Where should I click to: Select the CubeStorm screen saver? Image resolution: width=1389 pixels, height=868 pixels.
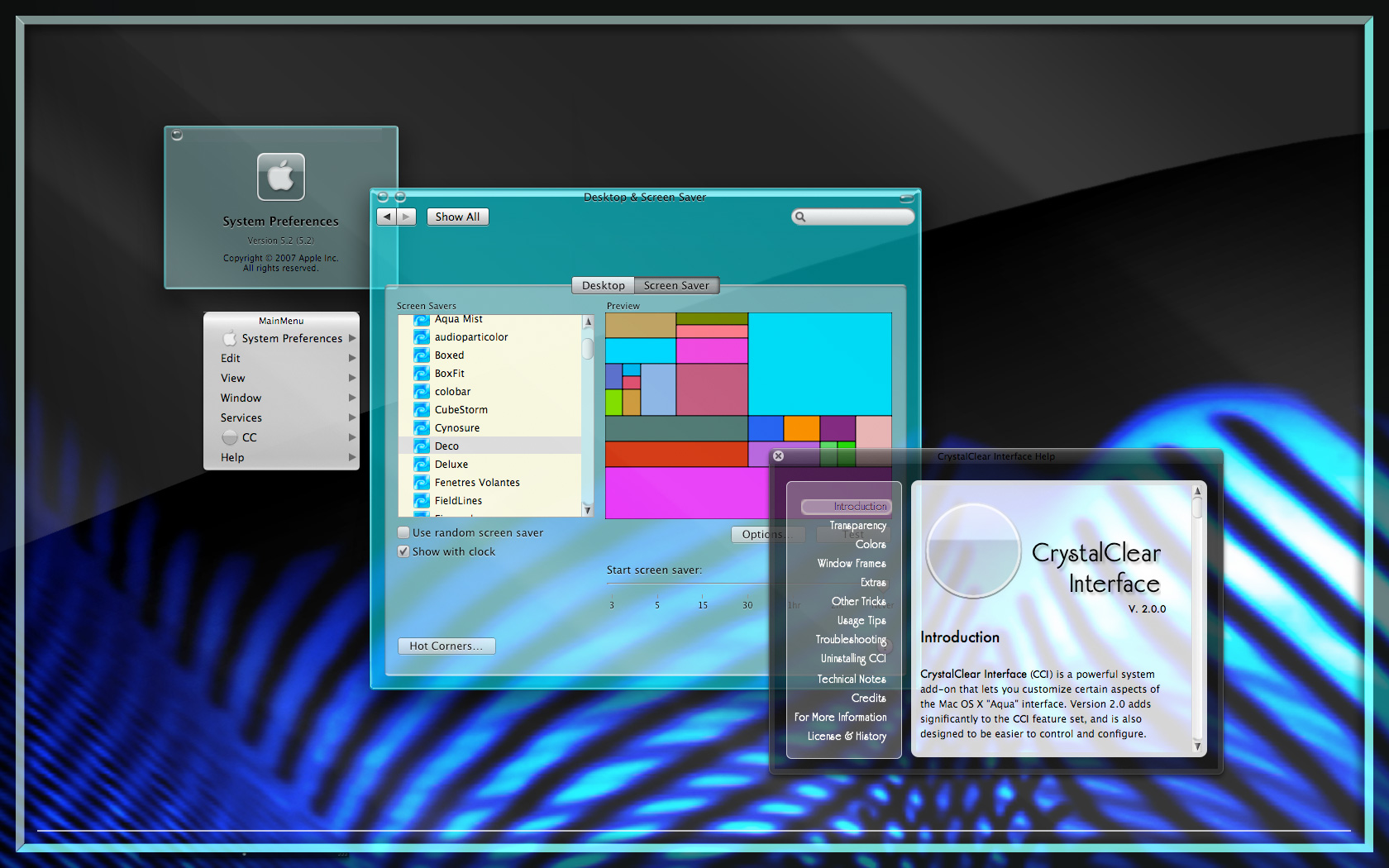pyautogui.click(x=490, y=410)
